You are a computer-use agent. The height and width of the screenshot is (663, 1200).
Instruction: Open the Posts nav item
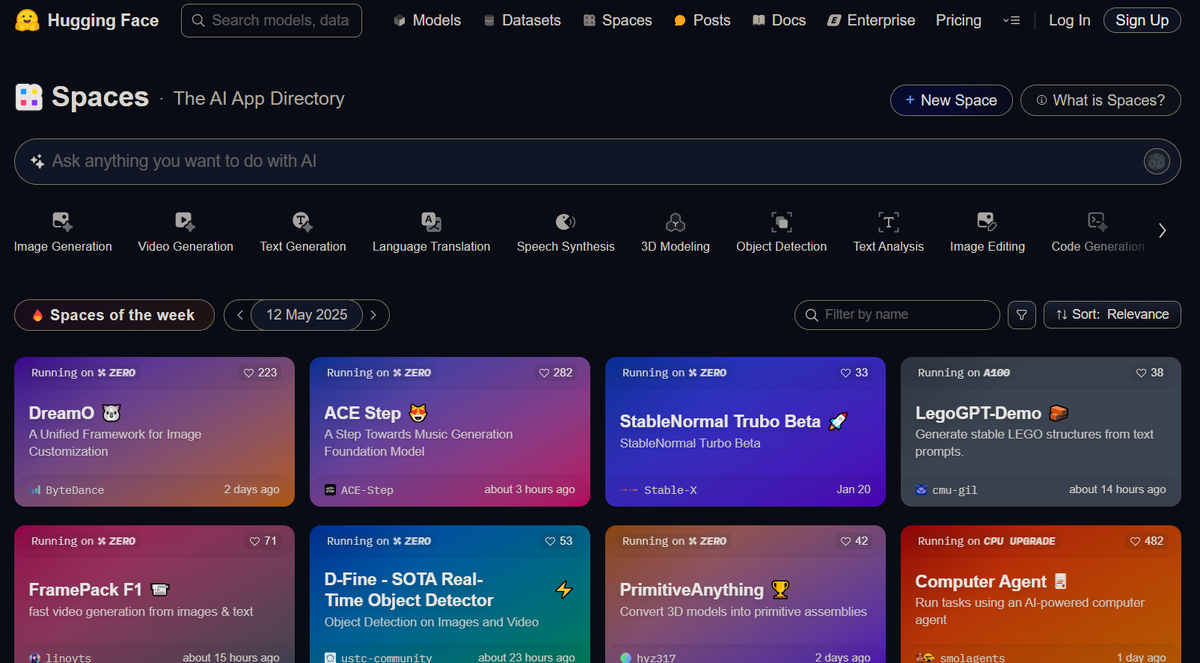tap(702, 20)
